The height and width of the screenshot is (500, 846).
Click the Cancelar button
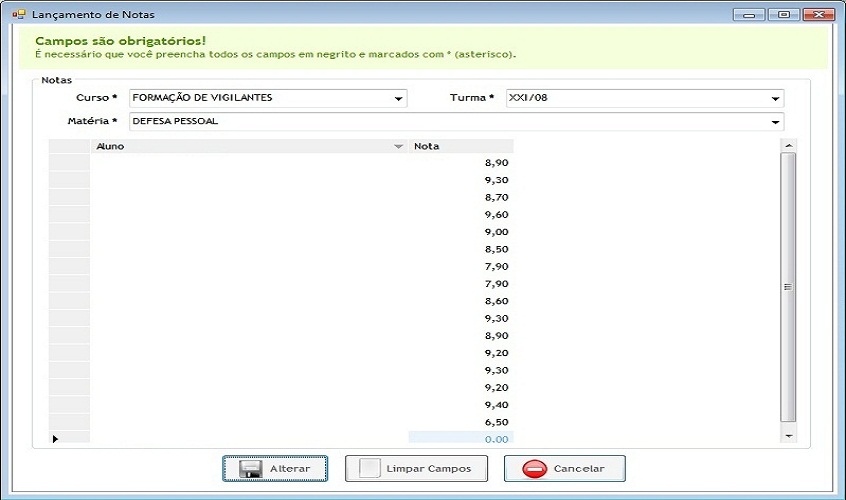pyautogui.click(x=564, y=468)
